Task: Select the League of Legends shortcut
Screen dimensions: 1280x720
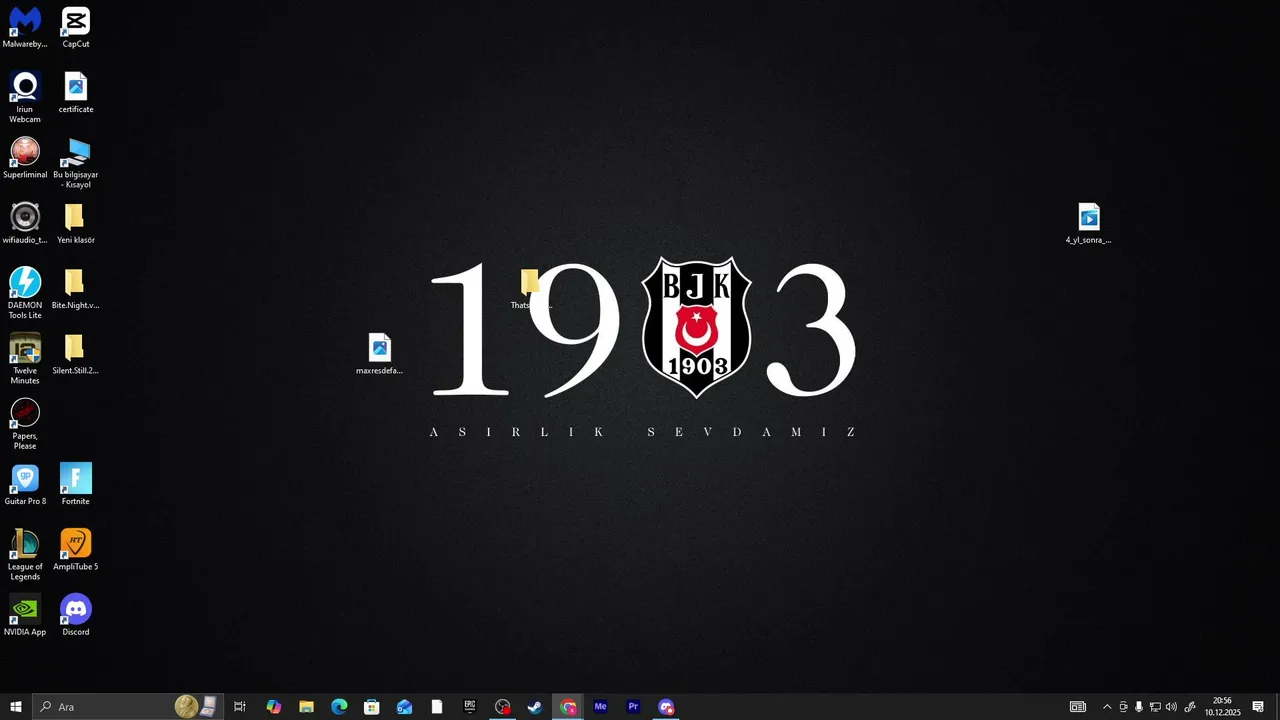Action: [25, 555]
